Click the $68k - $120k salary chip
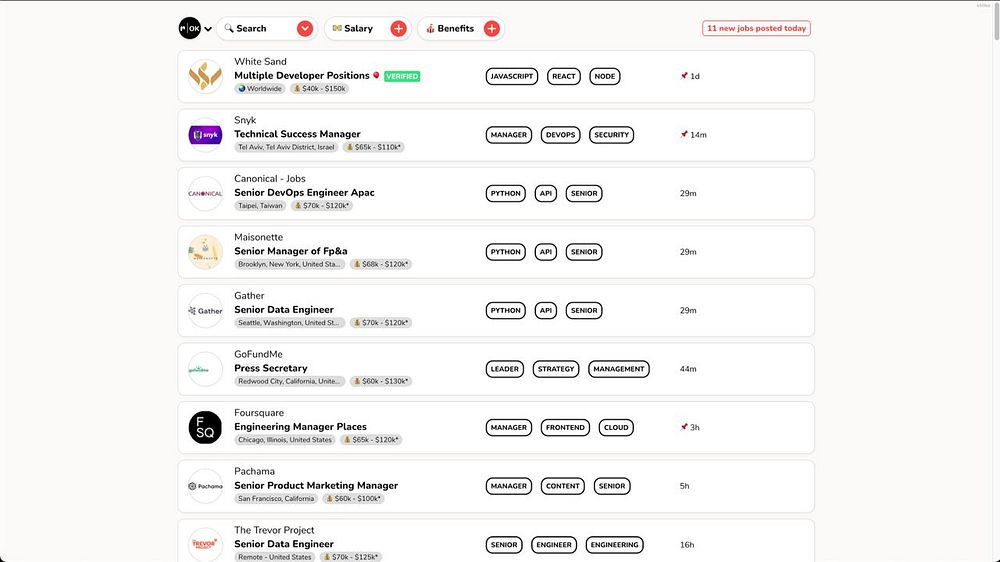Image resolution: width=1000 pixels, height=562 pixels. pos(381,264)
